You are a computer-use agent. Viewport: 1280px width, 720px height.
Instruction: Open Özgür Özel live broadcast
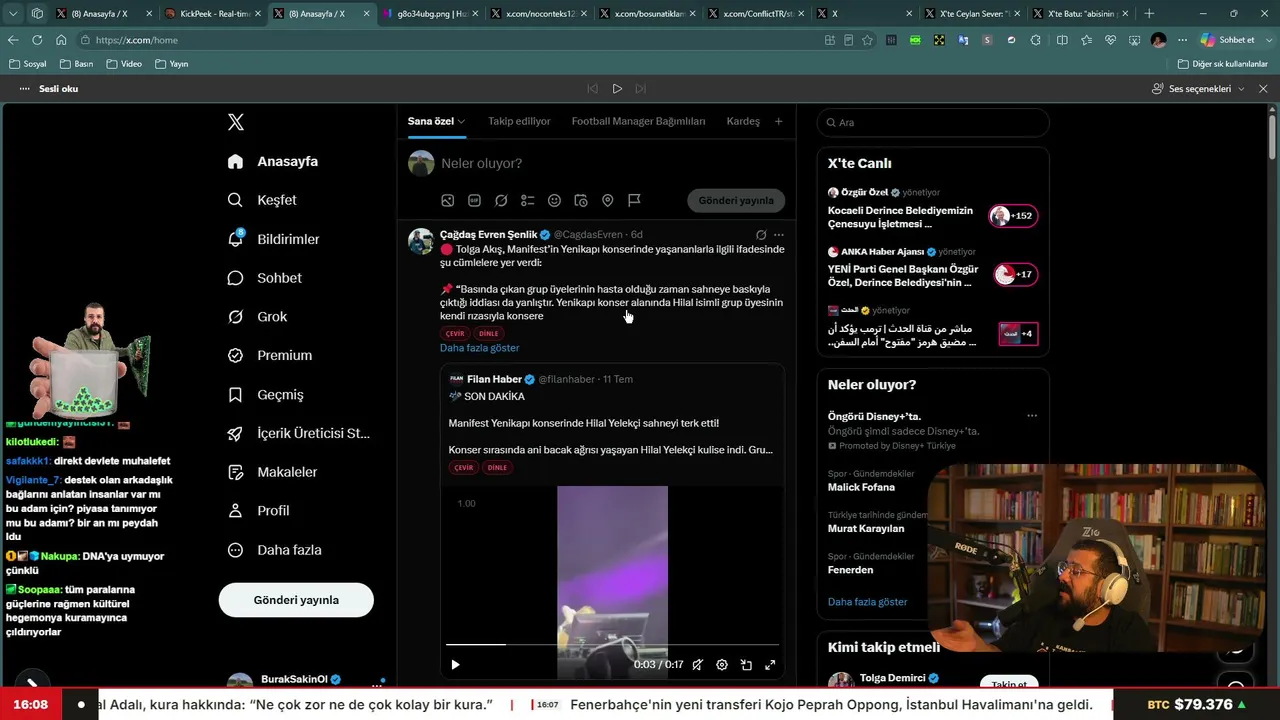click(932, 209)
